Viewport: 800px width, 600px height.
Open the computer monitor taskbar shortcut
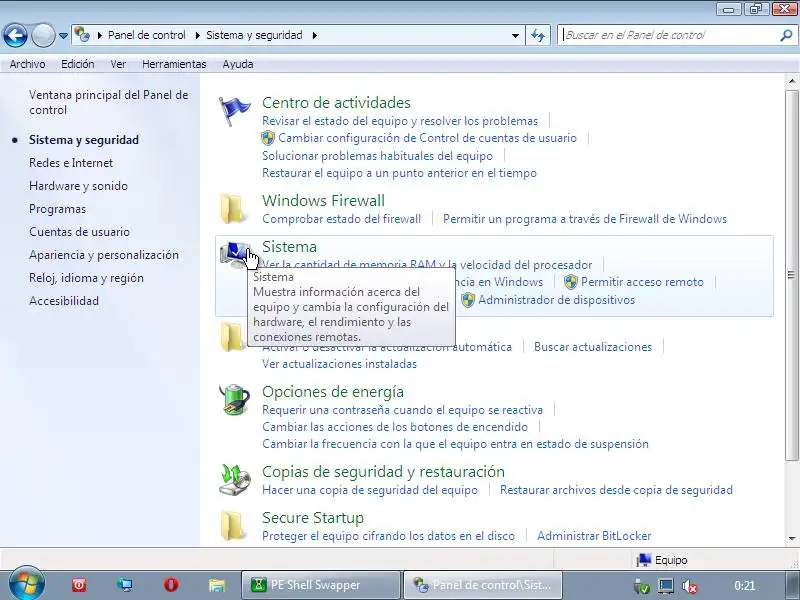[x=124, y=585]
